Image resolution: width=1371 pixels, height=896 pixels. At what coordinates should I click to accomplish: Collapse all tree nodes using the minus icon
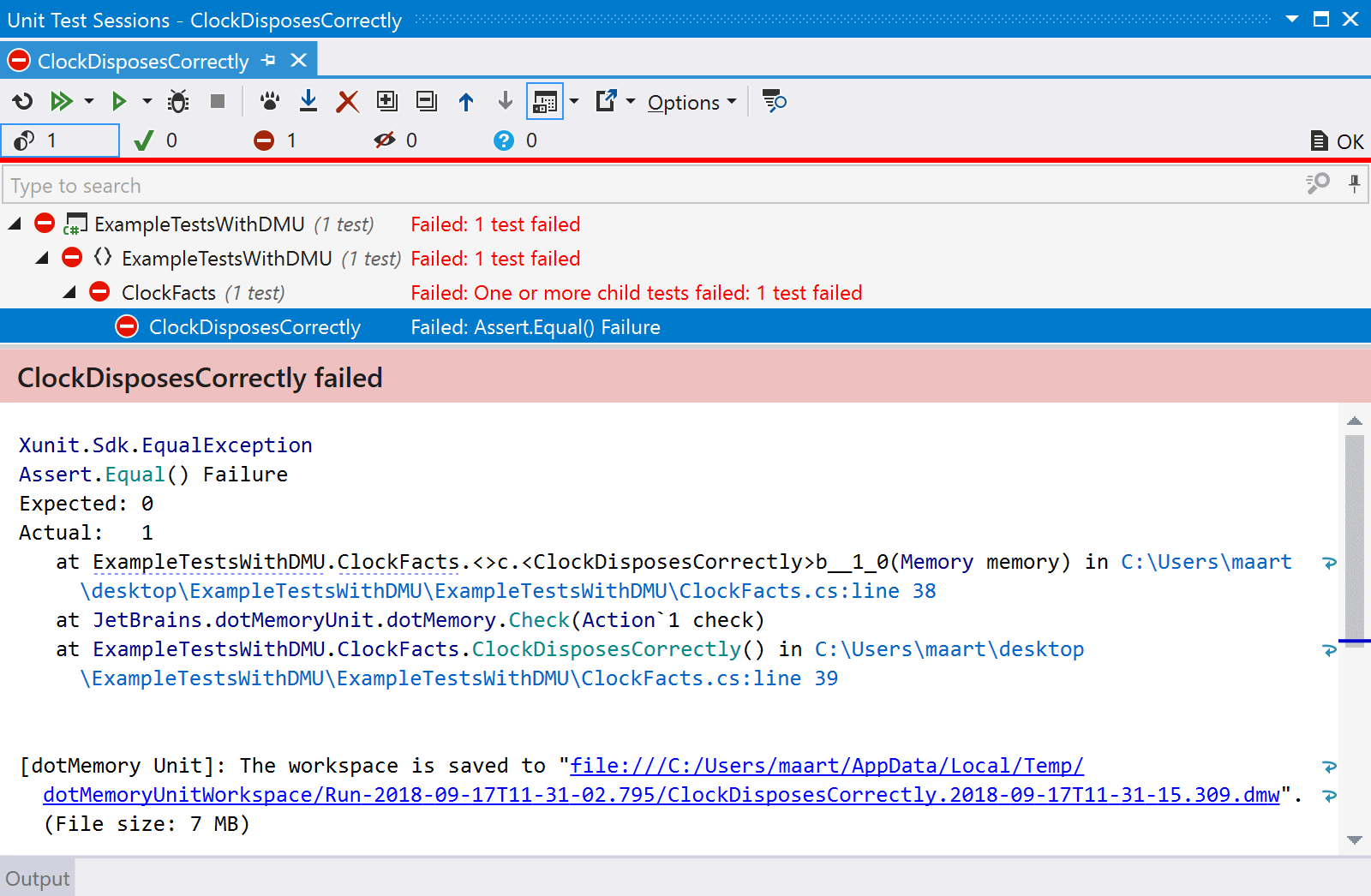426,102
